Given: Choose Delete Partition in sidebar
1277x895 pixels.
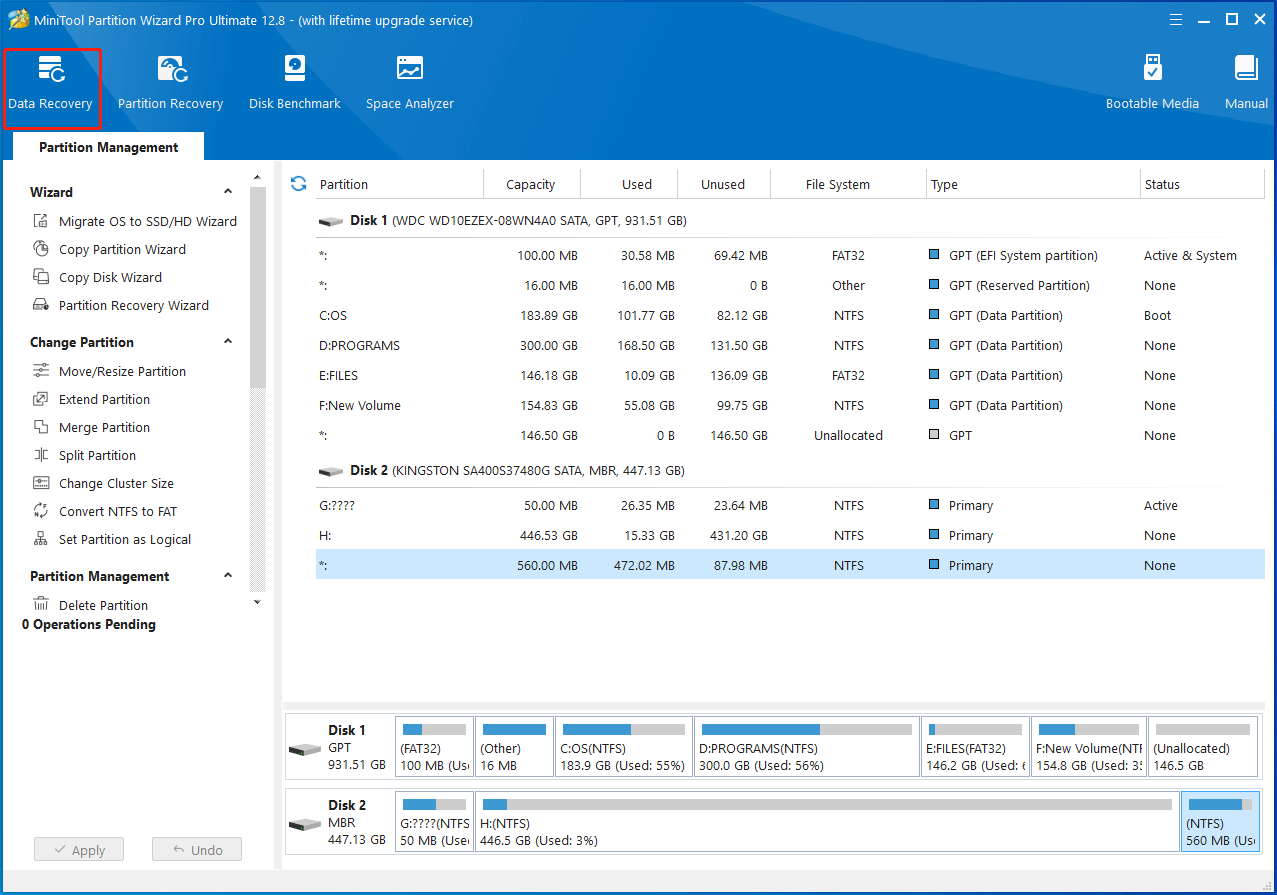Looking at the screenshot, I should click(90, 605).
